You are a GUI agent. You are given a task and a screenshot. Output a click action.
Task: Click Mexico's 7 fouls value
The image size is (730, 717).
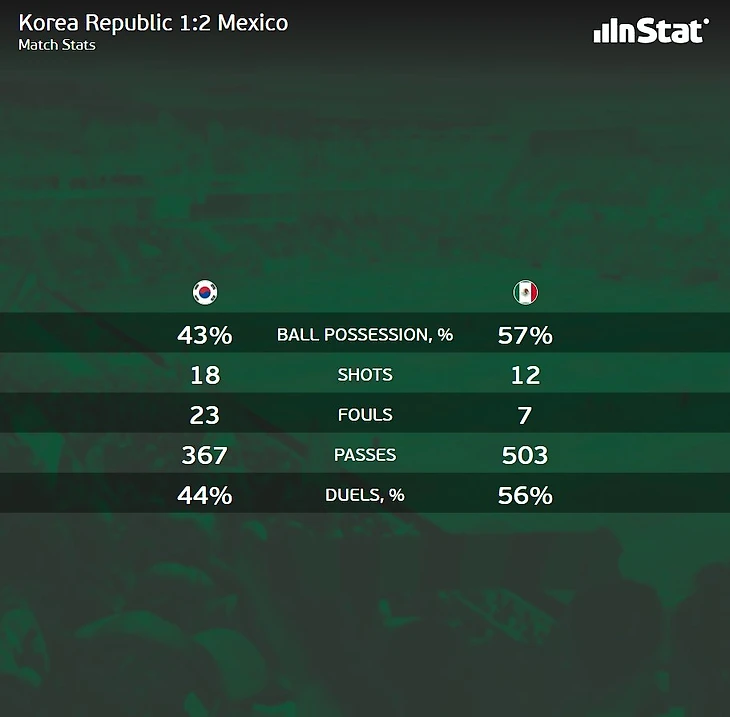click(525, 415)
